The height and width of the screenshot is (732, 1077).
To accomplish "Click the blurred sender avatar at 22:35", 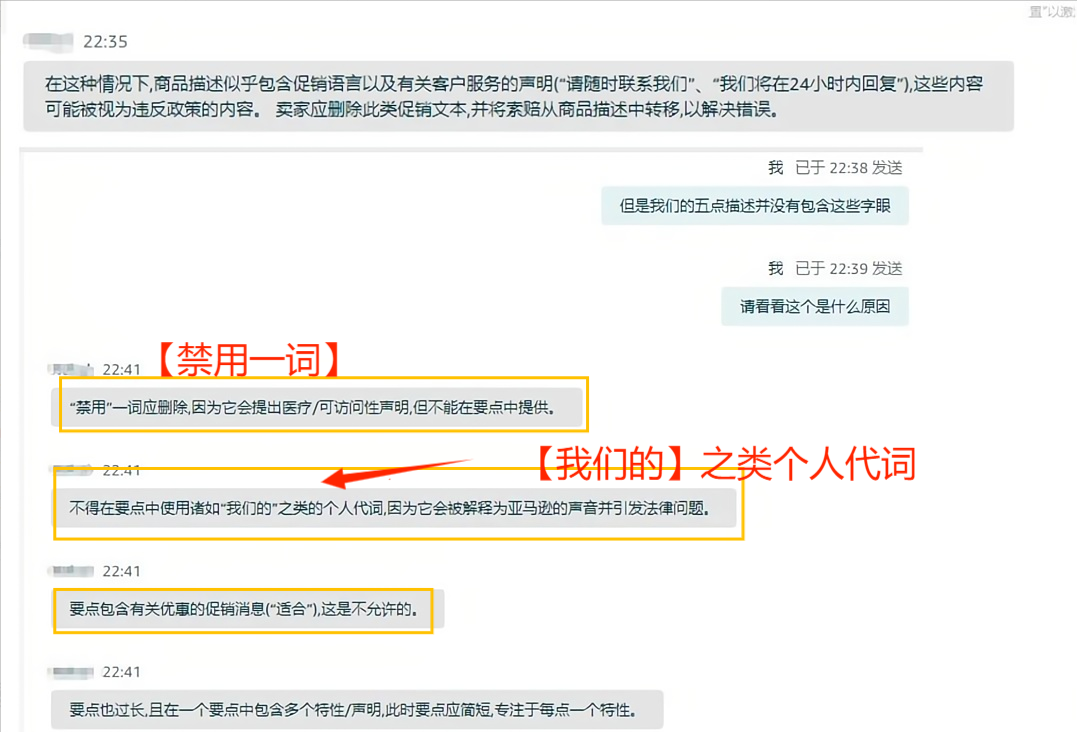I will tap(48, 42).
